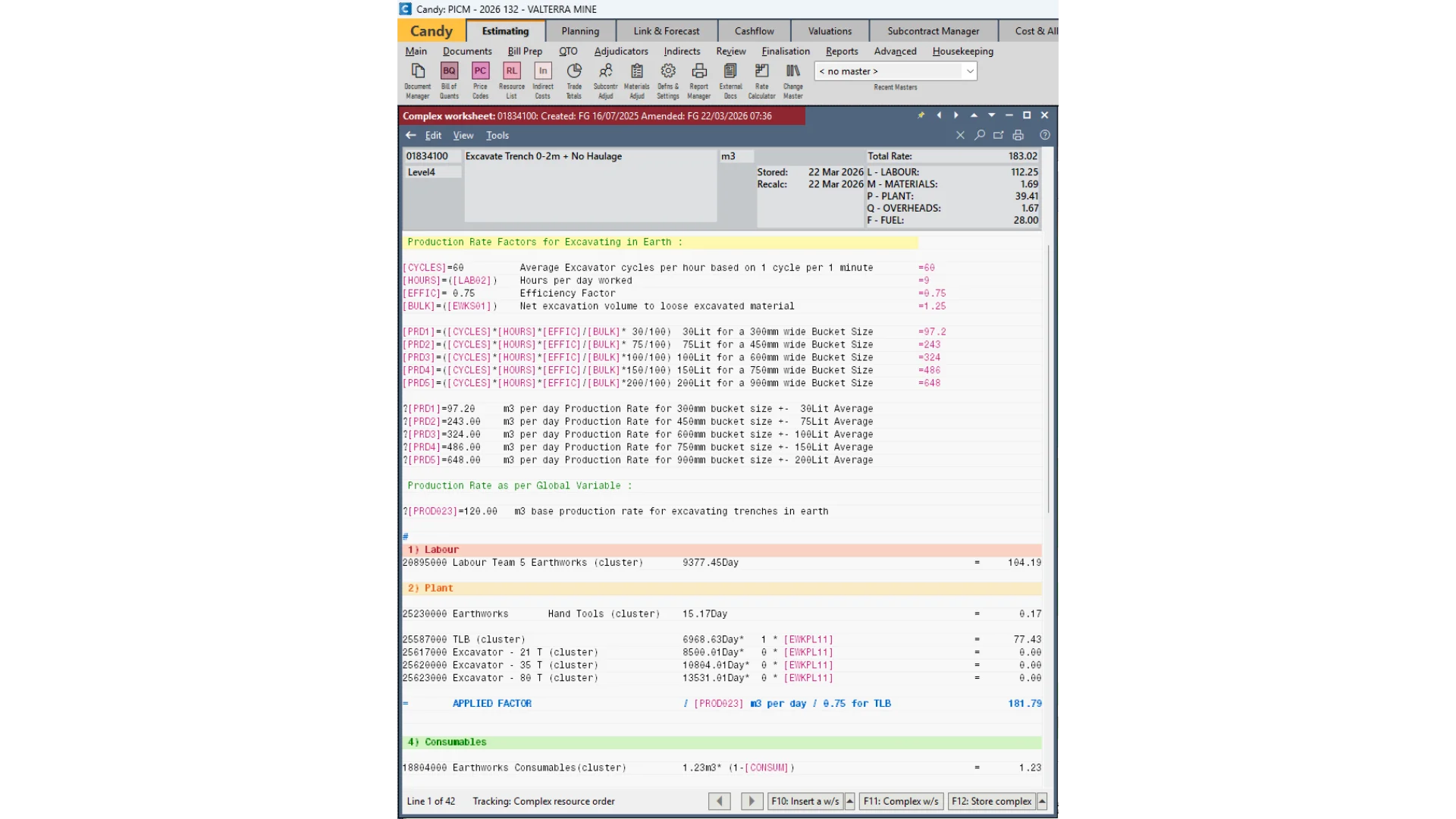Click the up triangle in worksheet title bar
This screenshot has height=819, width=1456.
[974, 115]
